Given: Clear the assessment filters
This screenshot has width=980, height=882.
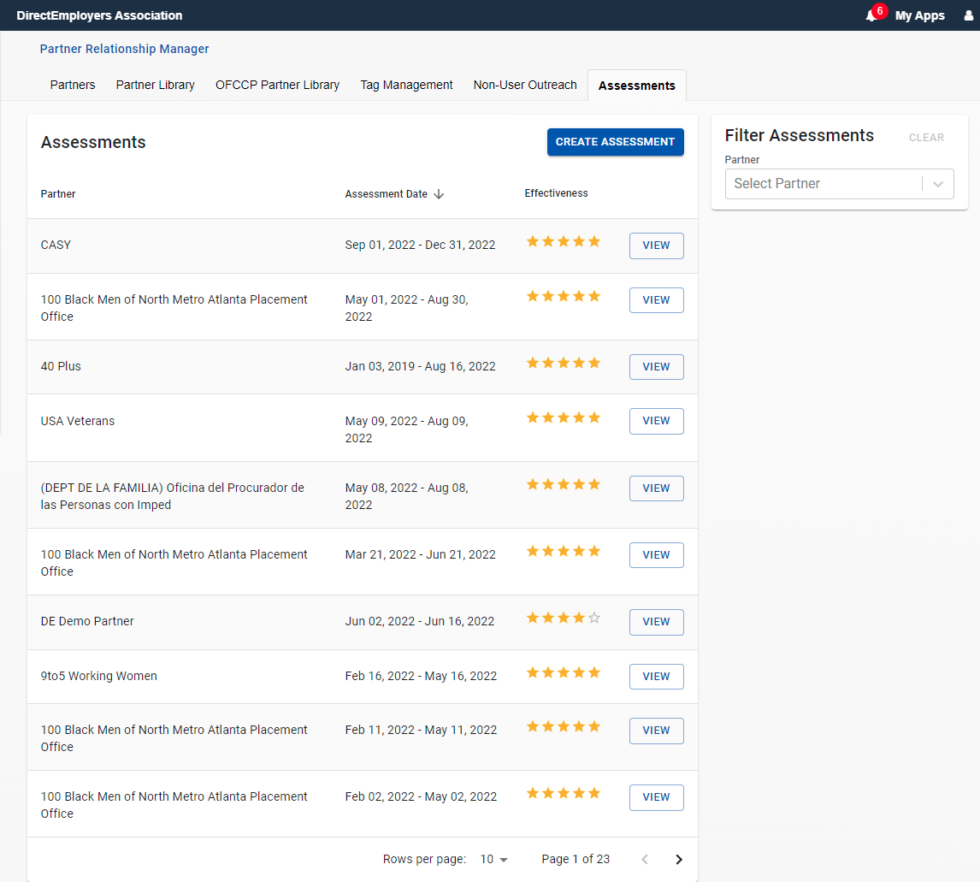Looking at the screenshot, I should tap(926, 138).
